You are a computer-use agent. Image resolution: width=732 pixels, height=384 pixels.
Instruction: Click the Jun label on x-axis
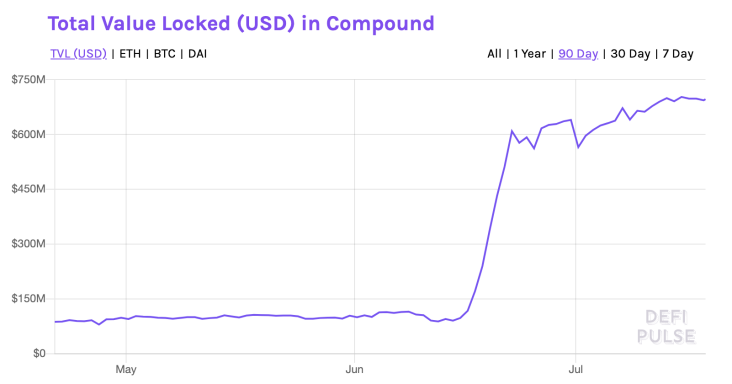coord(354,370)
